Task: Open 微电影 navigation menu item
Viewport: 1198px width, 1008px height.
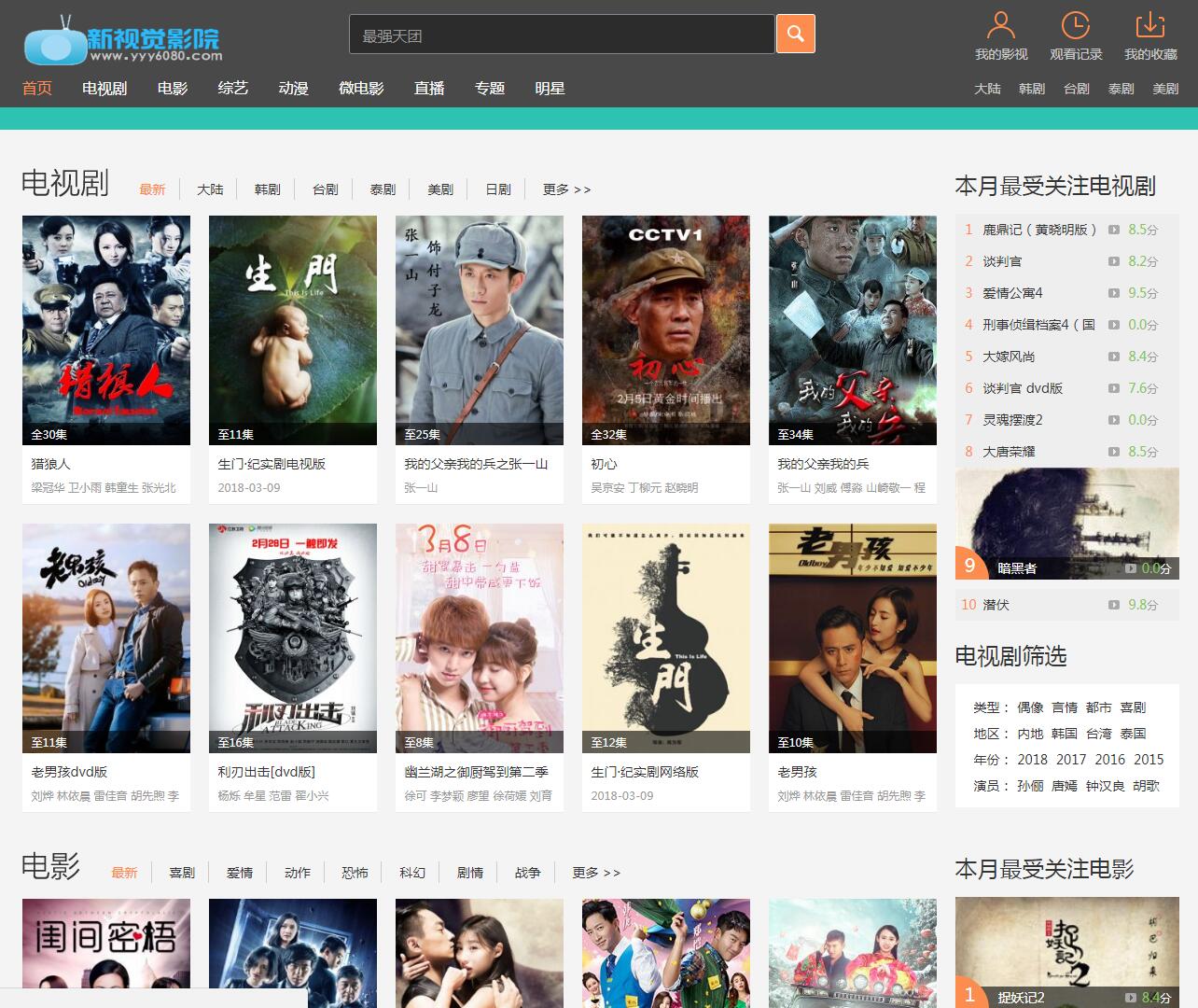Action: (361, 89)
